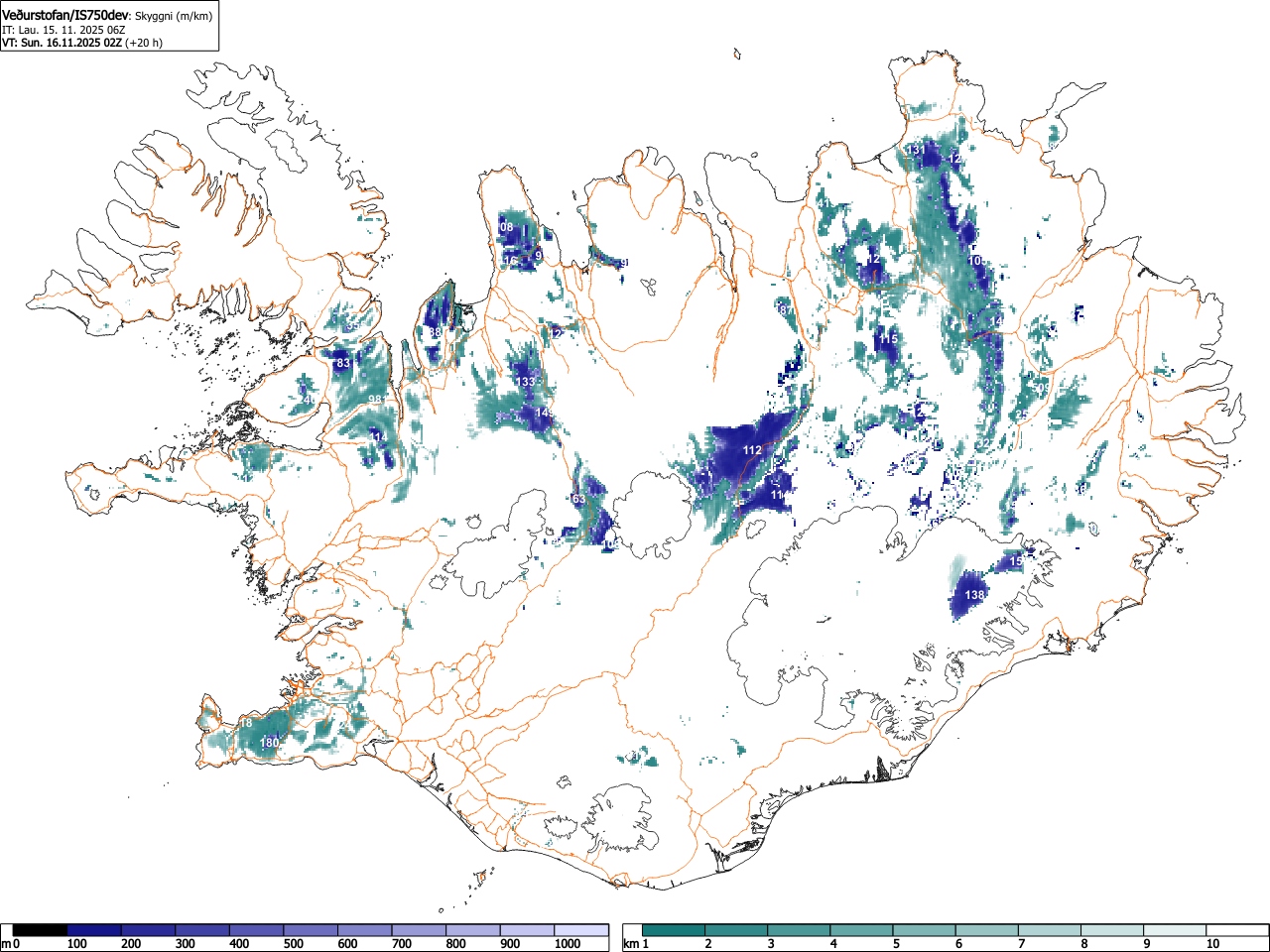Click the 'VT: Sun. 16.11.2025 02Z' line
The width and height of the screenshot is (1270, 952).
pos(62,43)
